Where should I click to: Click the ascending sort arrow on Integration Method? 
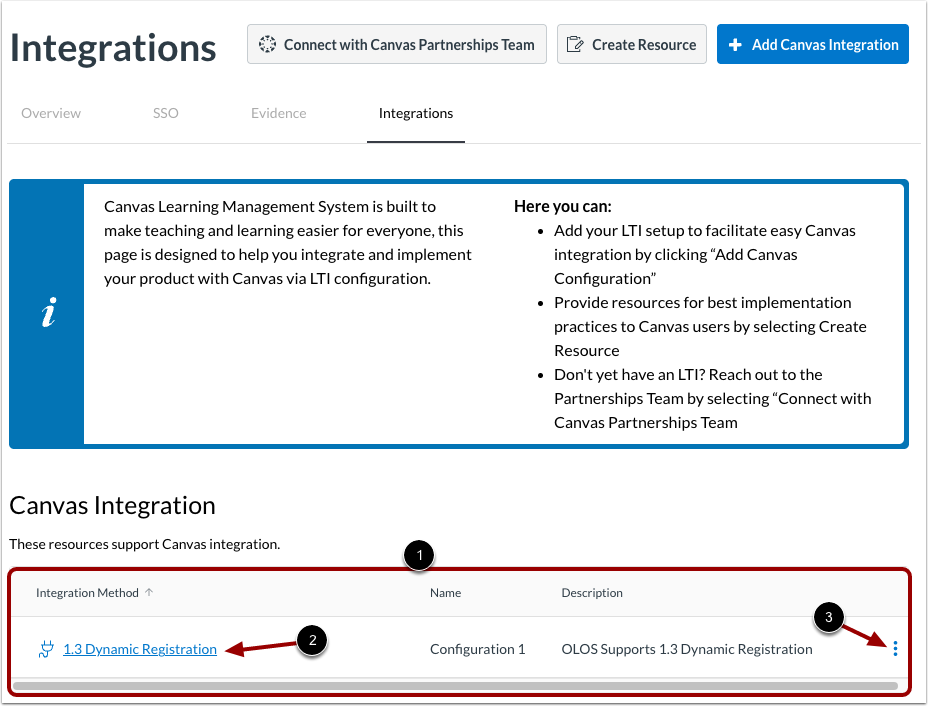[x=148, y=592]
